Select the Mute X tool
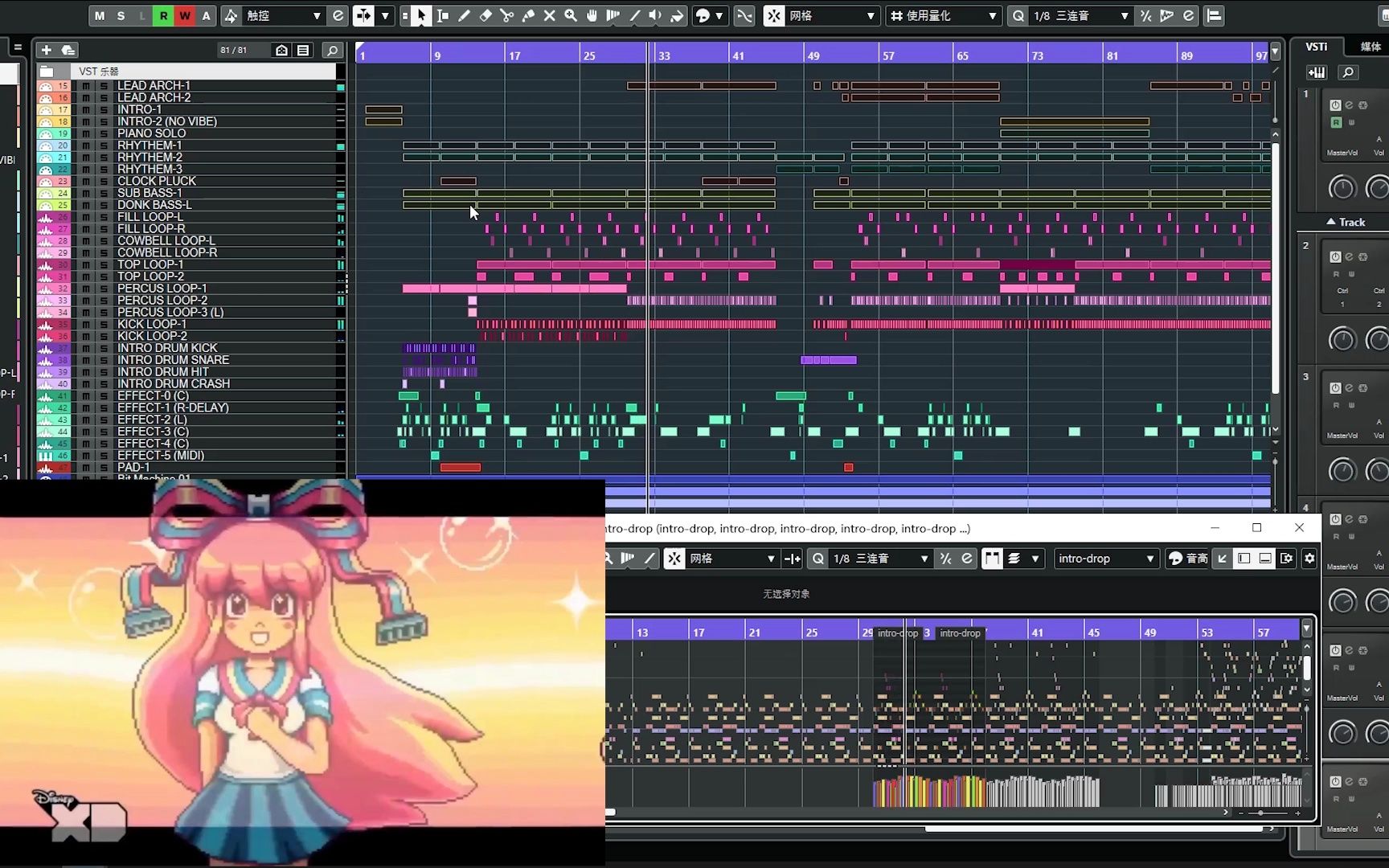1389x868 pixels. 550,15
